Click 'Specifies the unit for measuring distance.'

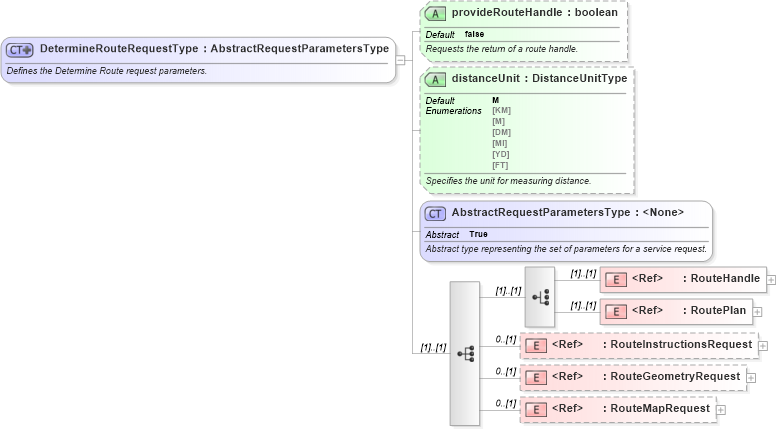[508, 181]
